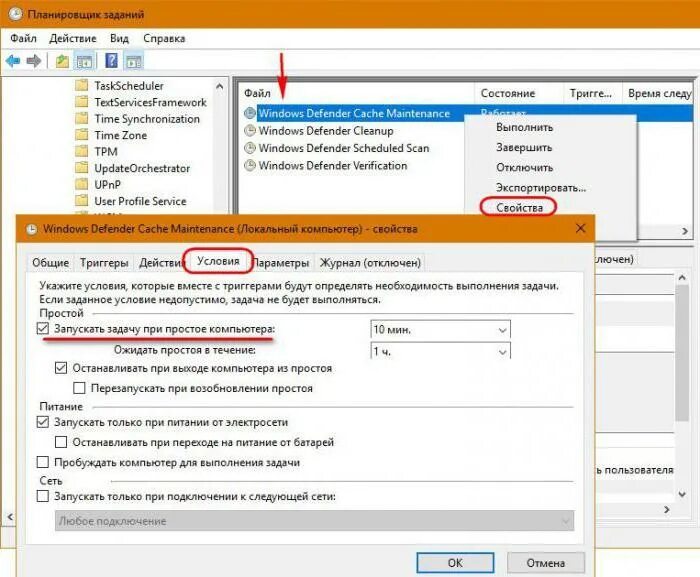Choose Выполнить in the context menu
The height and width of the screenshot is (577, 700).
pyautogui.click(x=525, y=127)
